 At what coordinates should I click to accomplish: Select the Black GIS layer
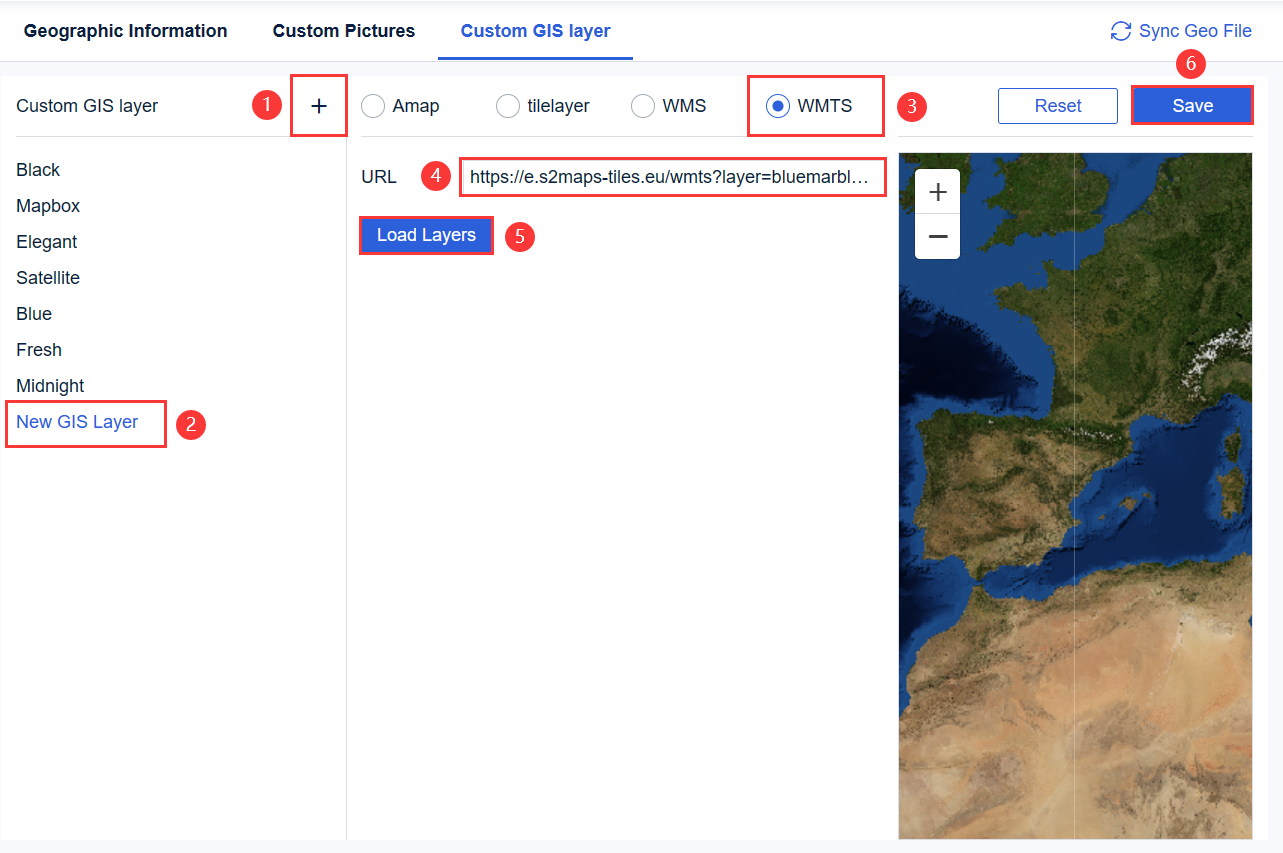[x=38, y=169]
